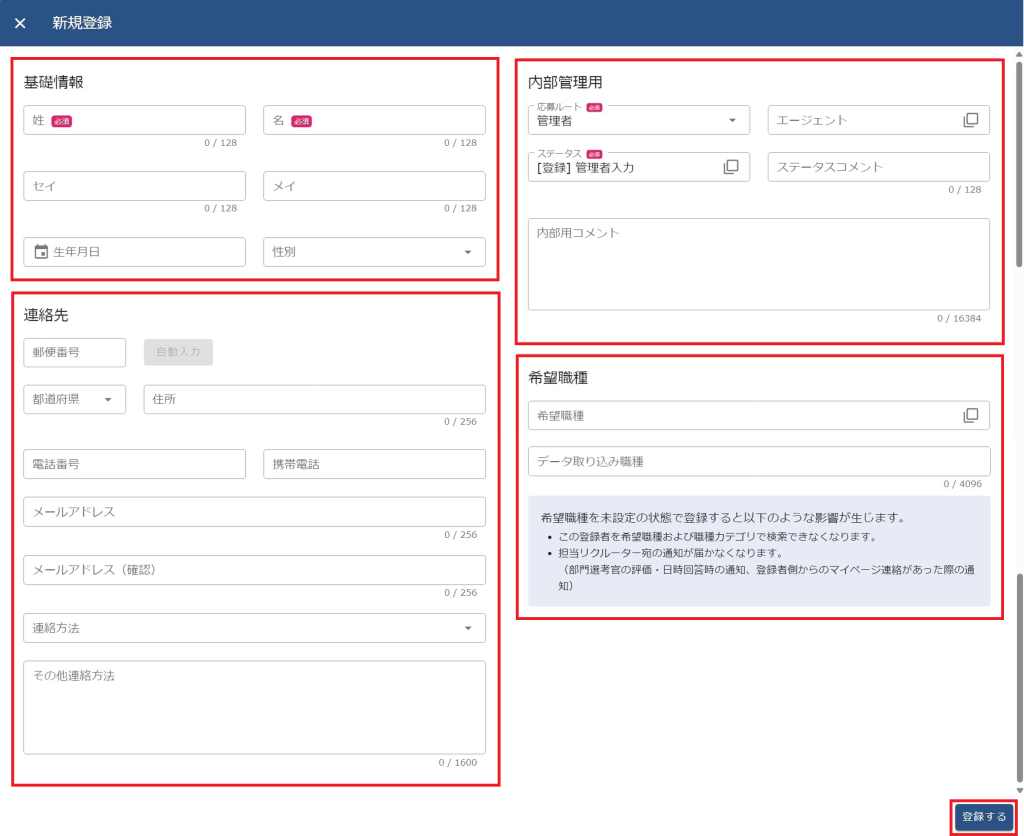This screenshot has height=836, width=1024.
Task: Close the 新規登録 dialog with X icon
Action: coord(20,23)
